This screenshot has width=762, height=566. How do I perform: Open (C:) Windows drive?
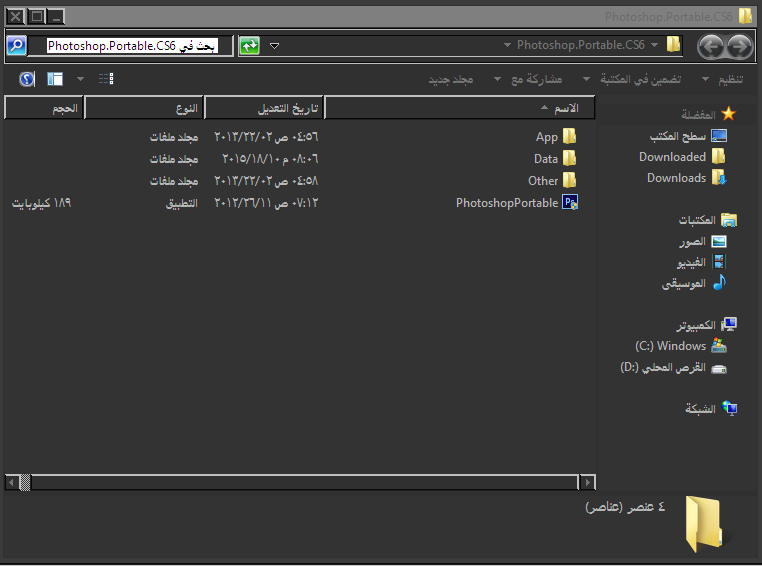(670, 346)
